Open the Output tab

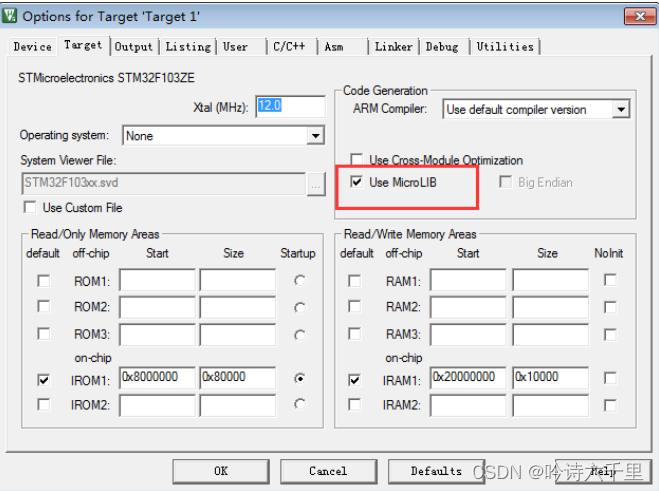click(134, 47)
